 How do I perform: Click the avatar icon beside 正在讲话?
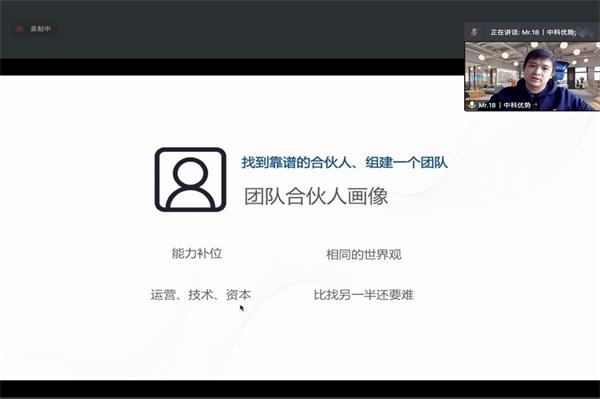[x=474, y=32]
